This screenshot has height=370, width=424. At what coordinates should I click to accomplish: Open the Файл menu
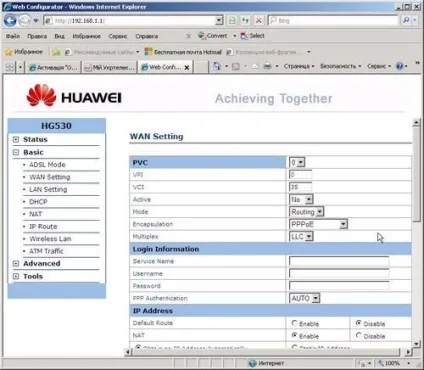pyautogui.click(x=13, y=36)
